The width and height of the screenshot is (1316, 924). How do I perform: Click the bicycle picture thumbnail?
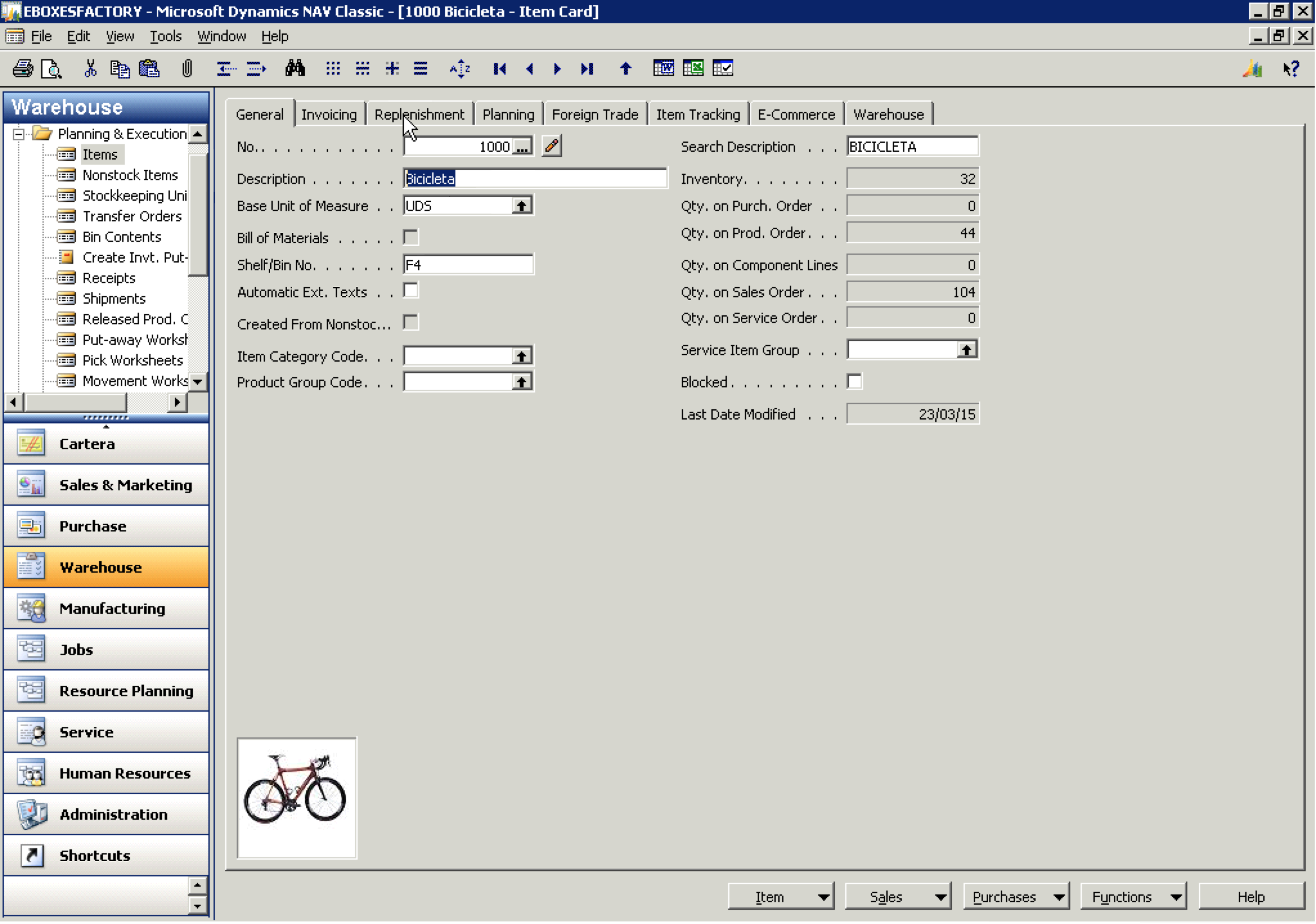pyautogui.click(x=297, y=798)
